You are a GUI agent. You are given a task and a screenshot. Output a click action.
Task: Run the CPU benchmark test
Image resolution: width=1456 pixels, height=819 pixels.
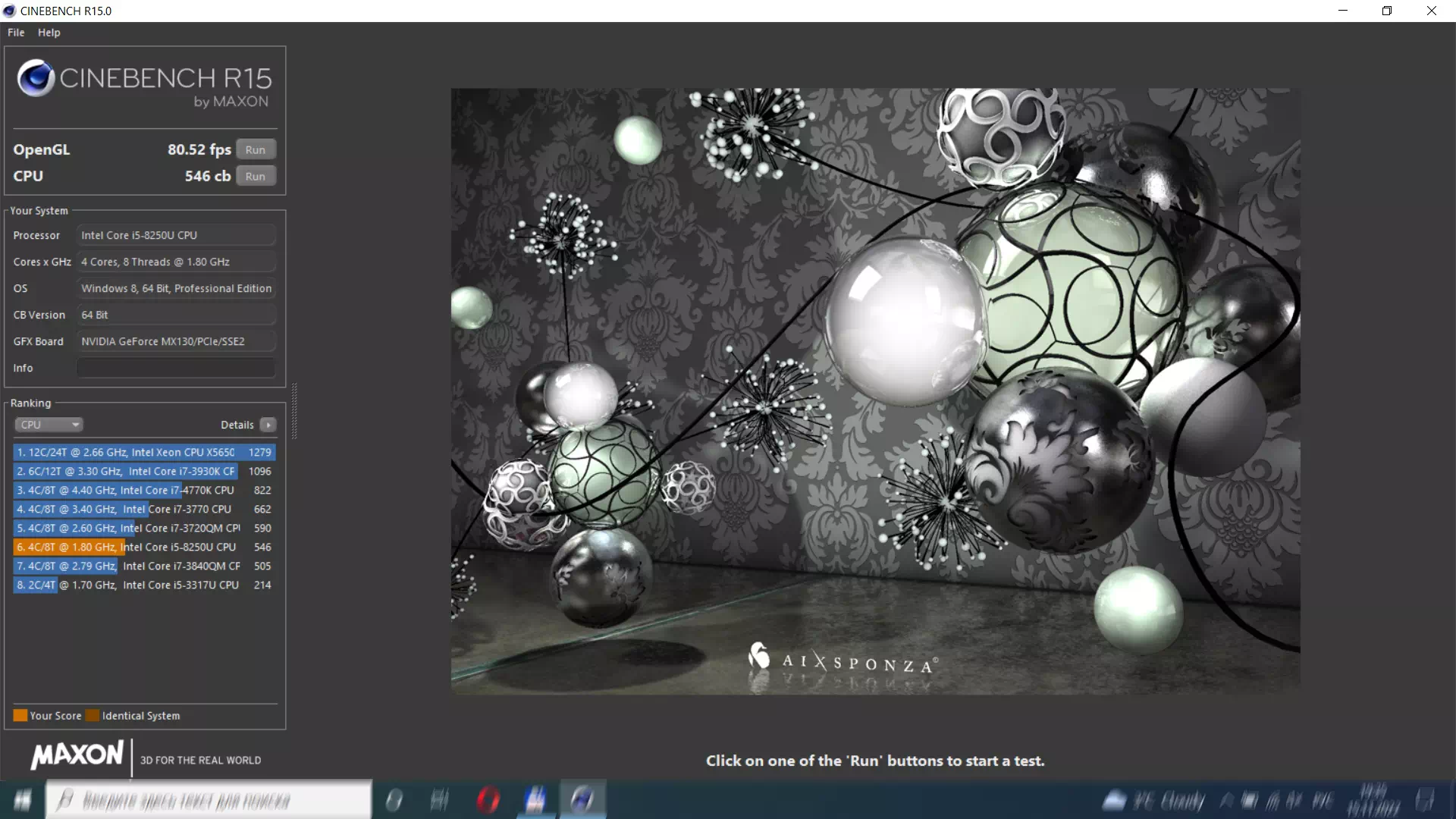click(x=256, y=175)
